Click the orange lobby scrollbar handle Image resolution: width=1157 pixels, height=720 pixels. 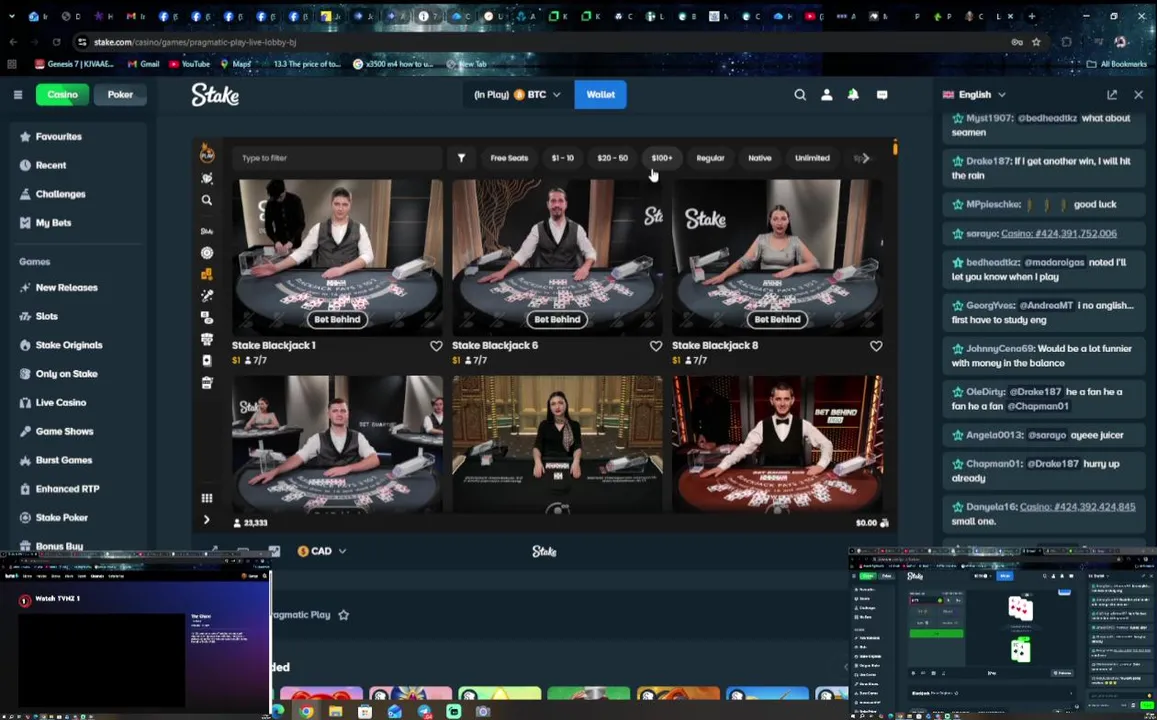[x=895, y=148]
